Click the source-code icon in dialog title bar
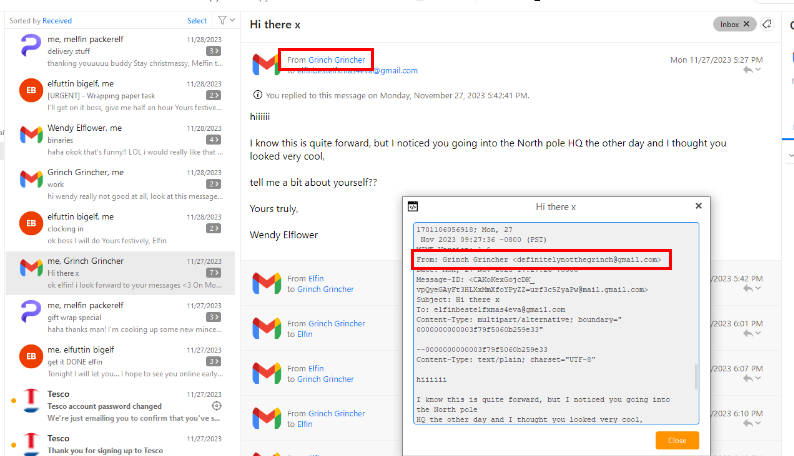The image size is (794, 456). point(413,206)
